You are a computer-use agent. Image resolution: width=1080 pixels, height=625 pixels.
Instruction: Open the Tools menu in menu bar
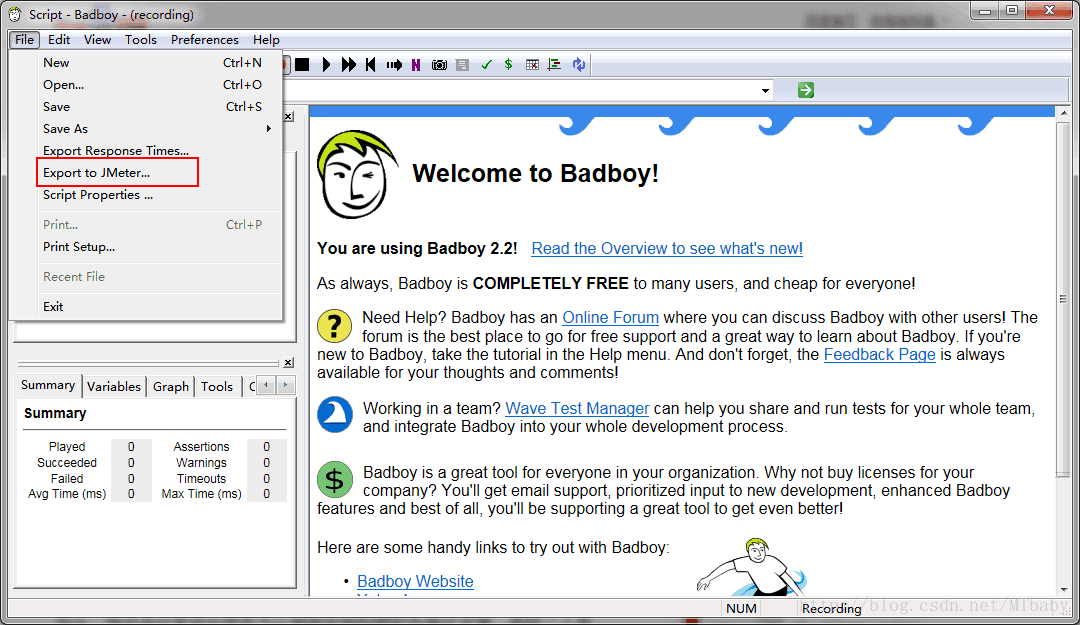pos(141,39)
